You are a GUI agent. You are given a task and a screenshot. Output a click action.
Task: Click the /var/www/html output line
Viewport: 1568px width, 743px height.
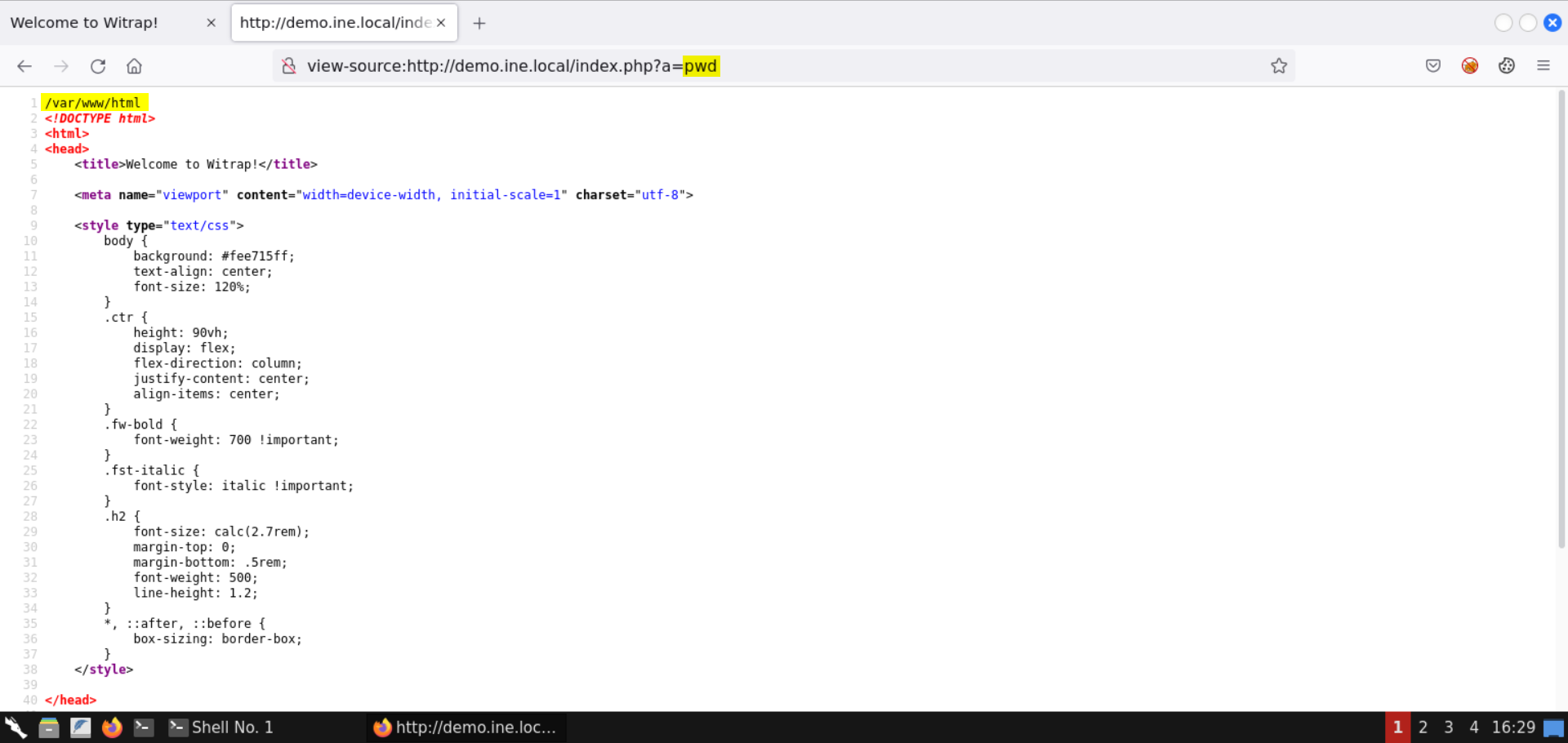(93, 103)
